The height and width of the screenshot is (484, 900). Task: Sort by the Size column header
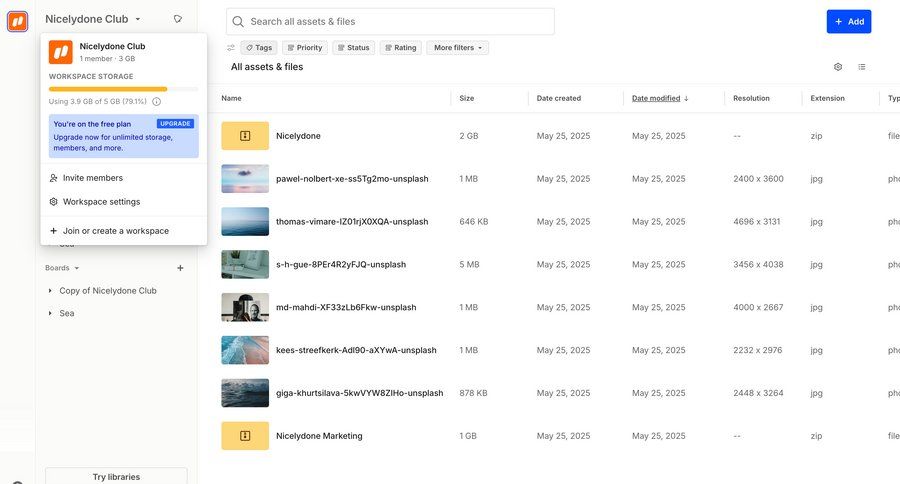pos(467,98)
